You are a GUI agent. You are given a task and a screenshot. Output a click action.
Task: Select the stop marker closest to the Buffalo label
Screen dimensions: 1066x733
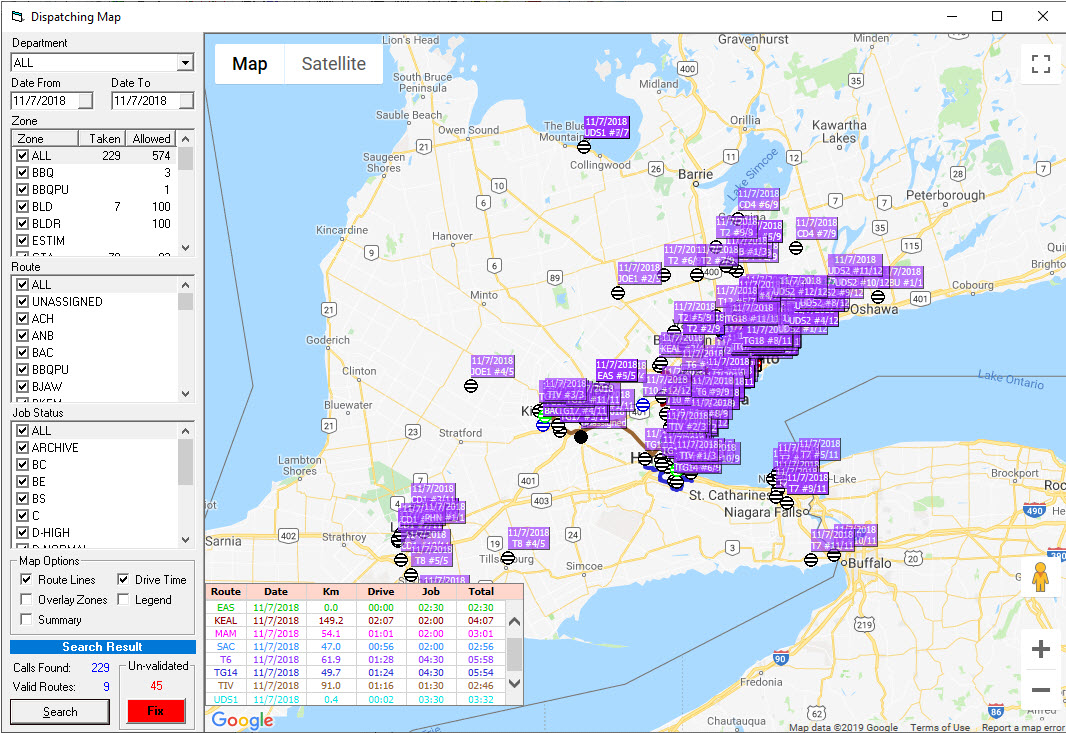[x=833, y=554]
